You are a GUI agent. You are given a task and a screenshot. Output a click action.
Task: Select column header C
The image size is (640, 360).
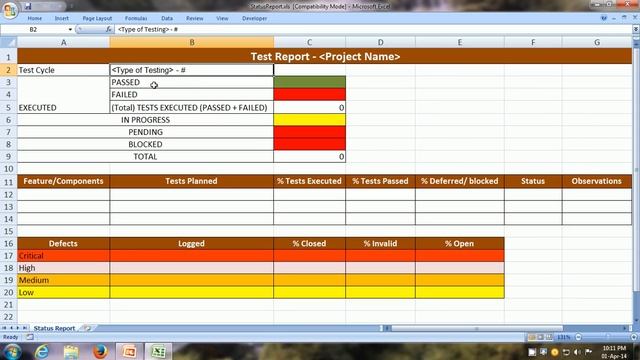point(309,42)
